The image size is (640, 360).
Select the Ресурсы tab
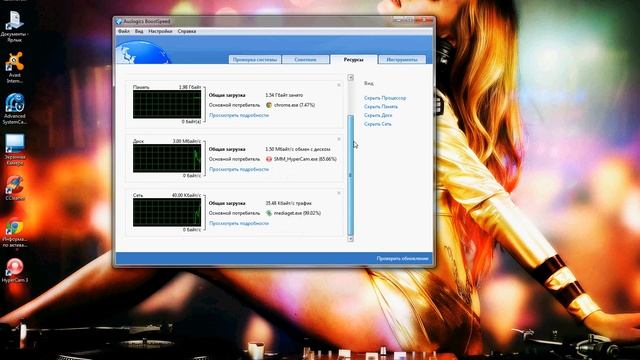click(x=353, y=60)
